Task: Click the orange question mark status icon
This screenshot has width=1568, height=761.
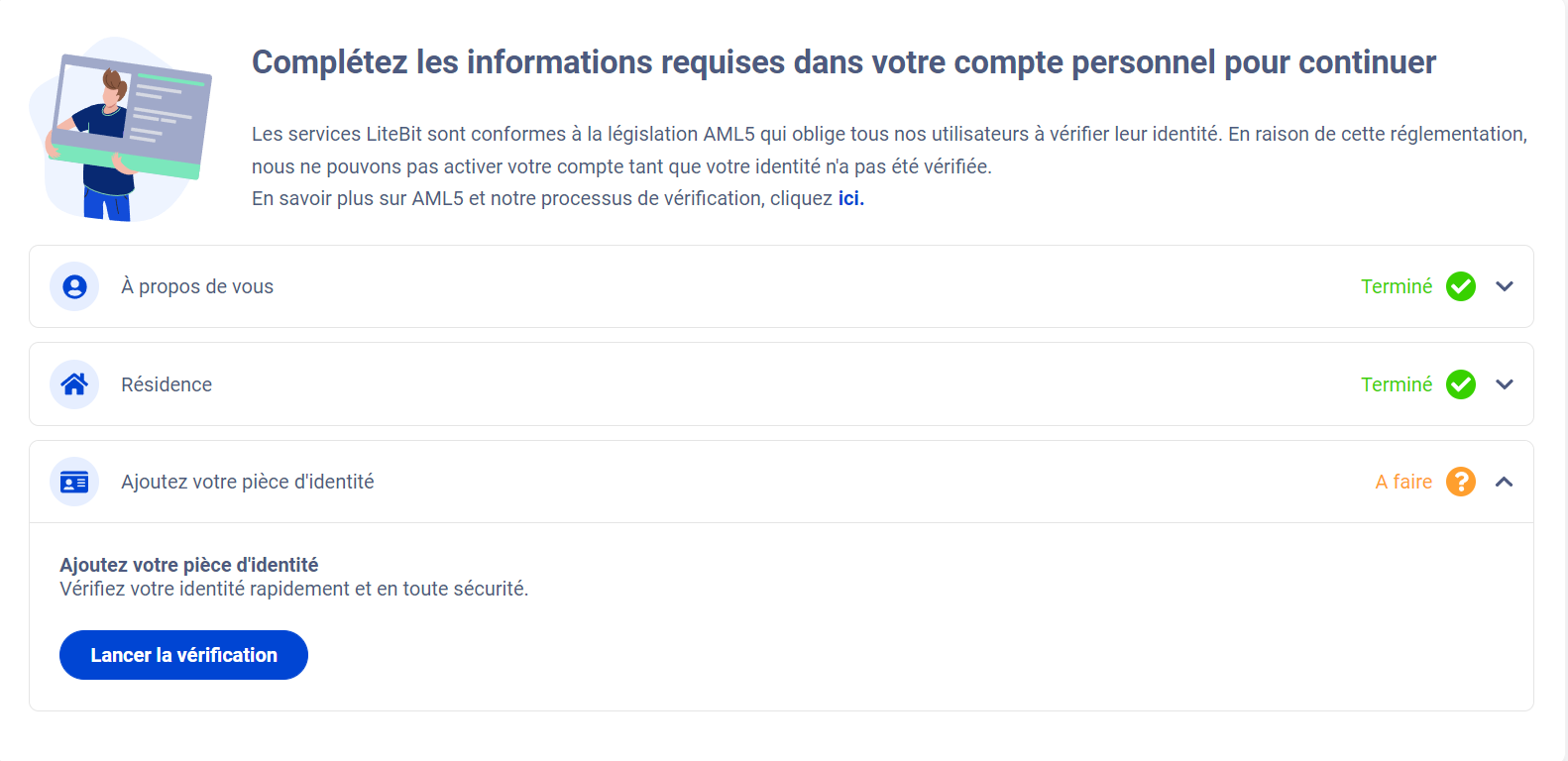Action: (x=1461, y=482)
